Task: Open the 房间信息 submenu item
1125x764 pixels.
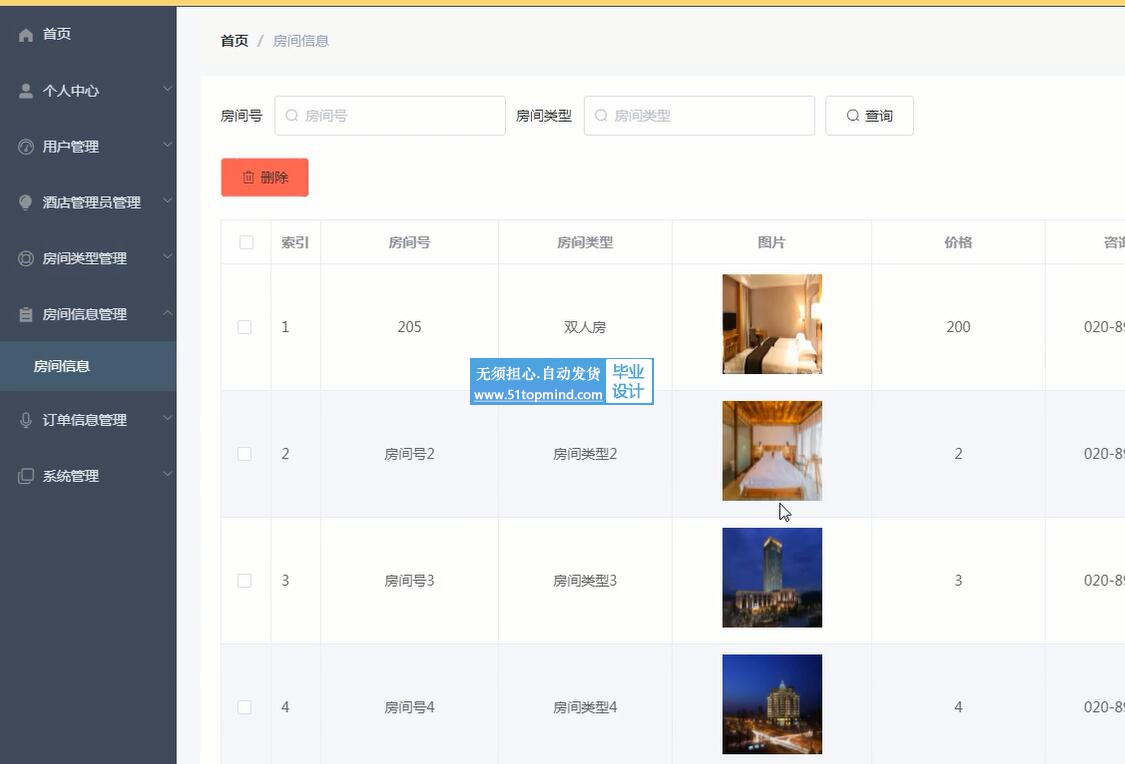Action: click(62, 367)
